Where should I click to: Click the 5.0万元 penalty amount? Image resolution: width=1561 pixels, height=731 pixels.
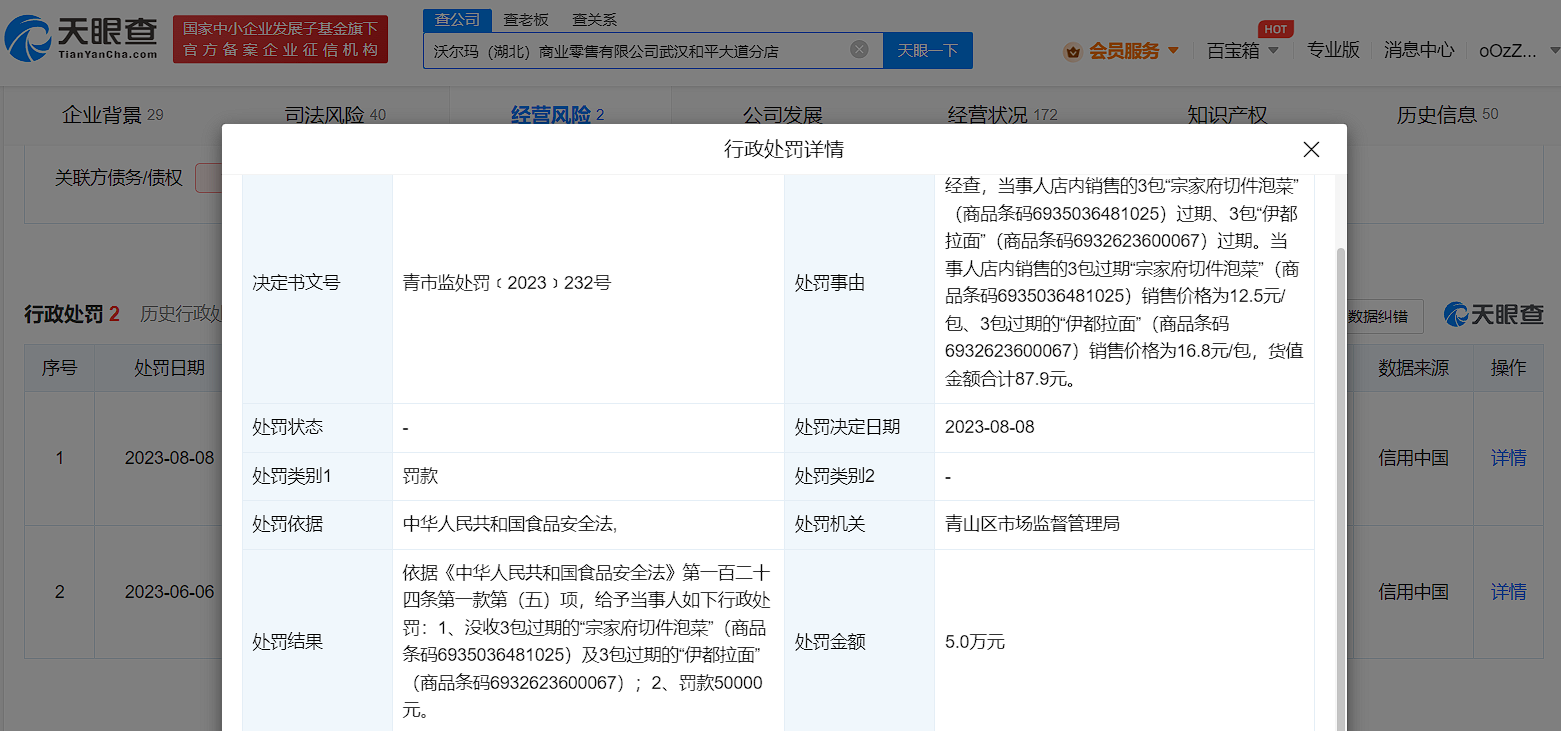tap(974, 642)
